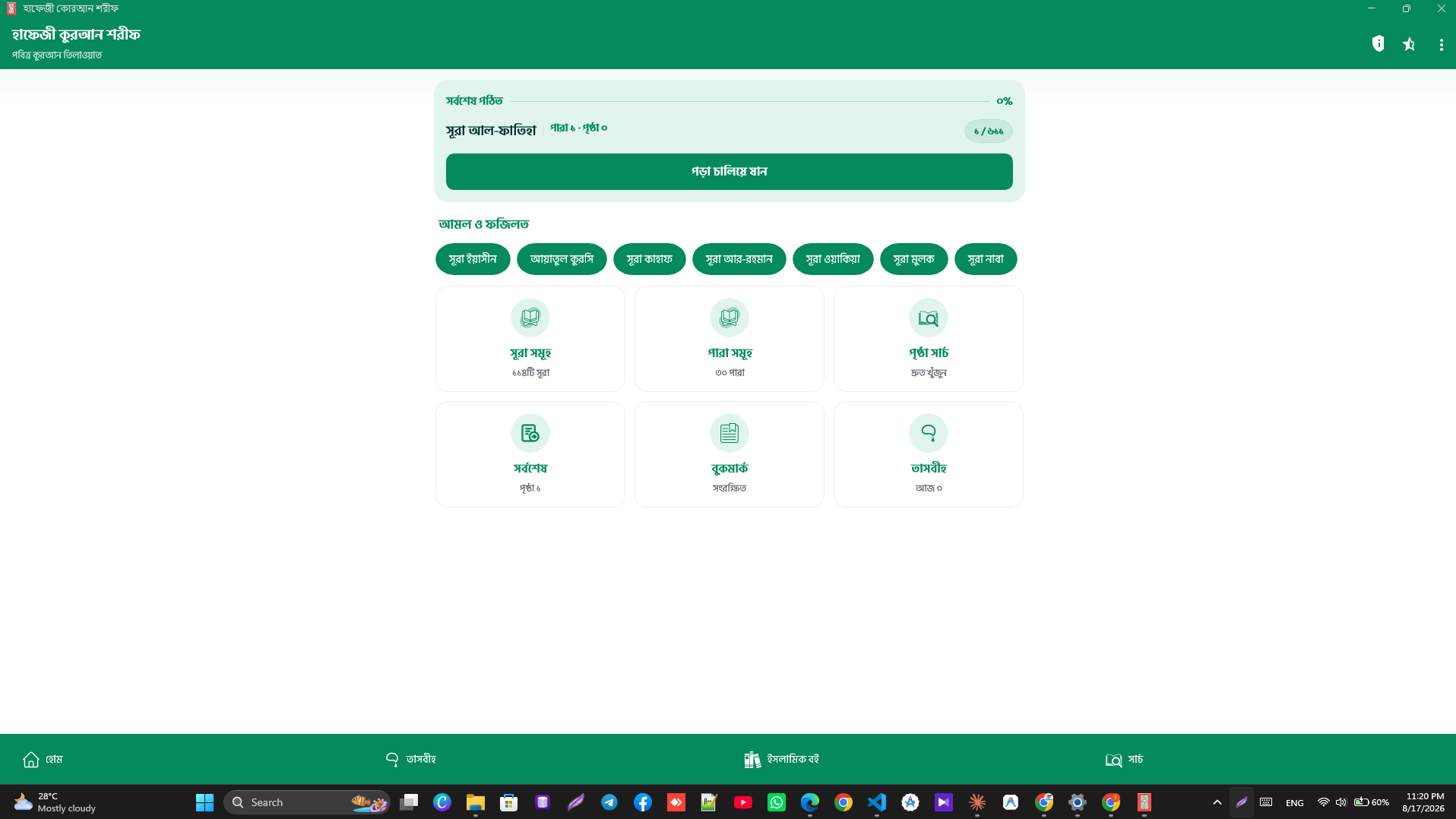Click the reading progress bar line
The height and width of the screenshot is (819, 1456).
tap(750, 101)
